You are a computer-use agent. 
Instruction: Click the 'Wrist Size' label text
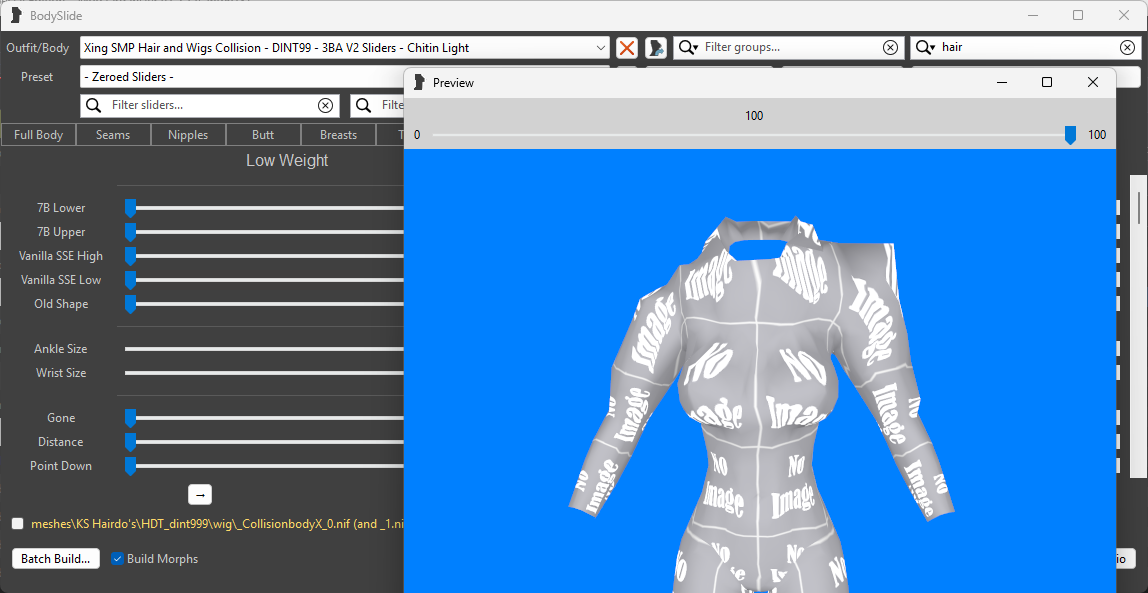point(62,373)
